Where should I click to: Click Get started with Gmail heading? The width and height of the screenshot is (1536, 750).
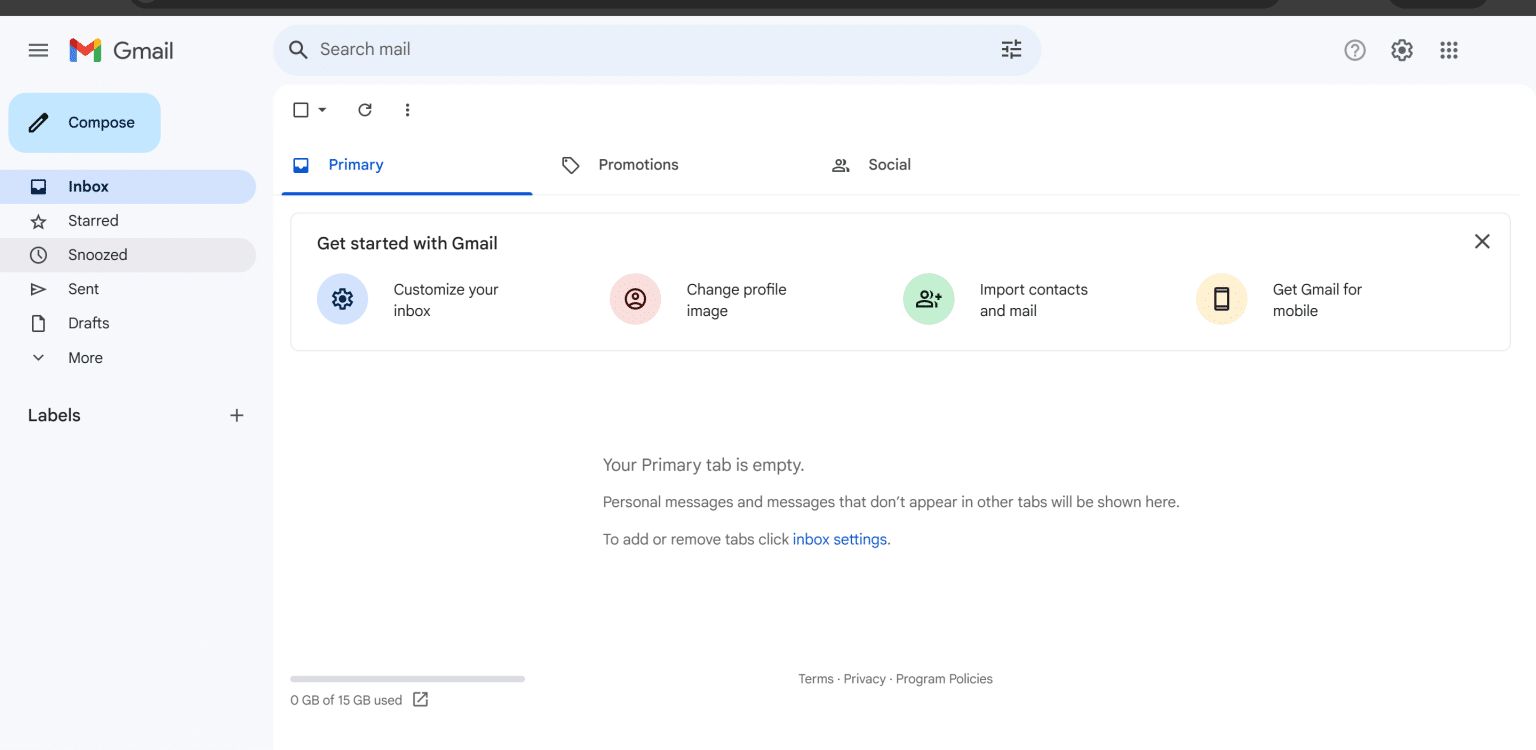tap(407, 243)
